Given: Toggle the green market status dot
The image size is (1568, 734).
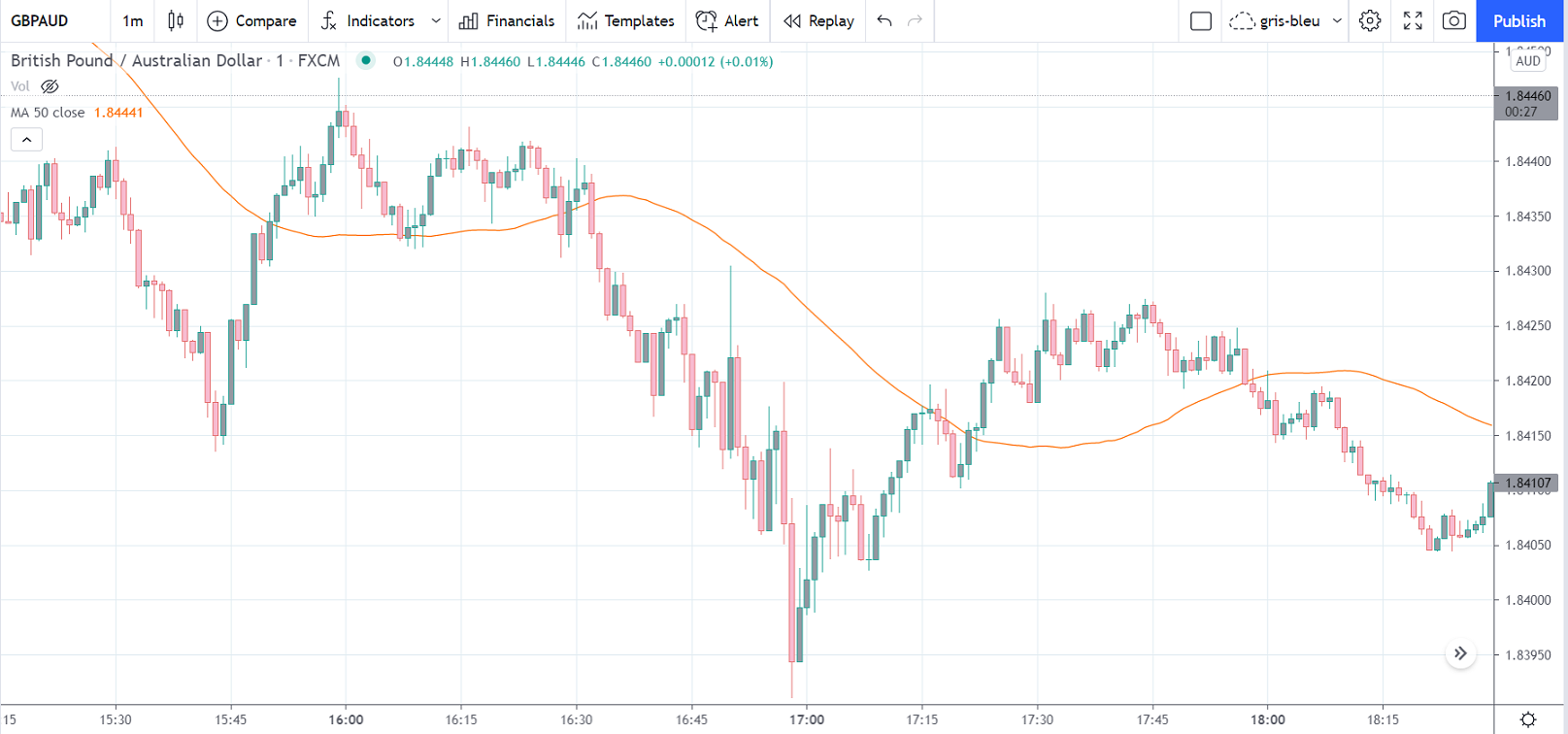Looking at the screenshot, I should 366,60.
